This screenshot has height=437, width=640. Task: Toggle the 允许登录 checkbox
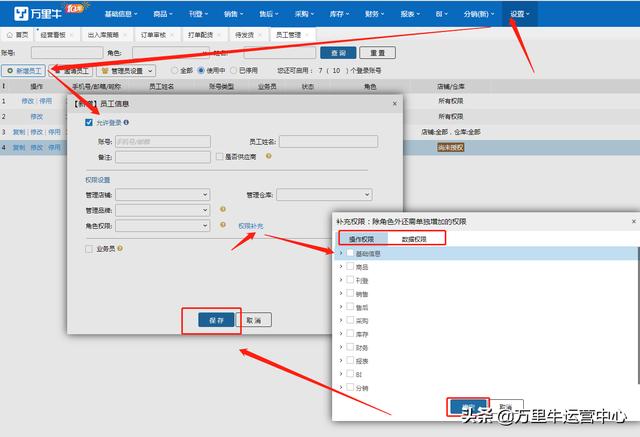(x=89, y=122)
